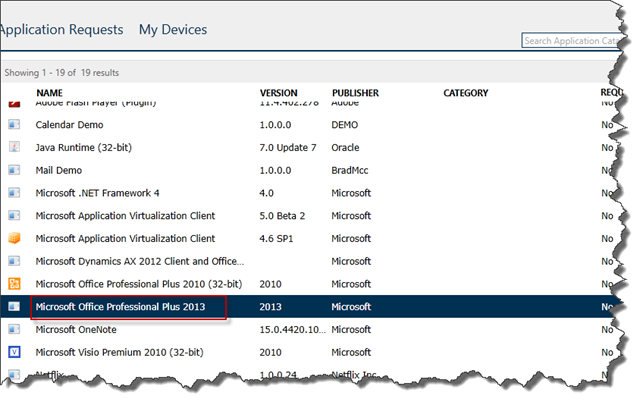Screen dimensions: 643x405
Task: Click Showing 1 - 19 of 19 results
Action: coord(62,73)
